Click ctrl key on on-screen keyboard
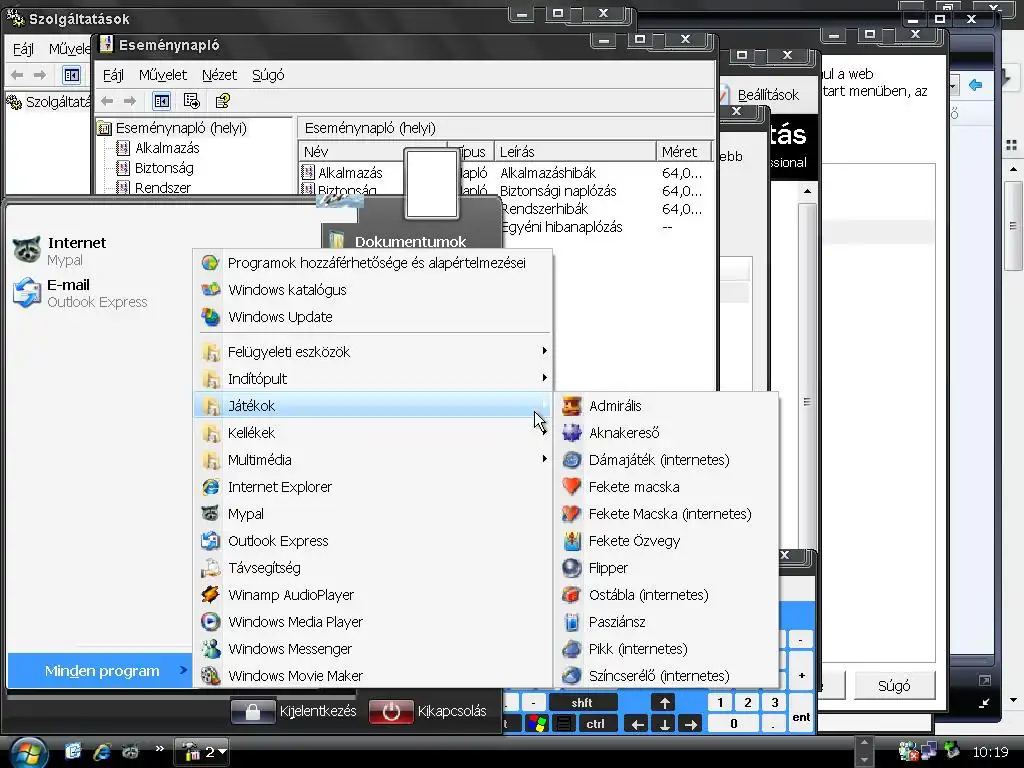 click(595, 724)
